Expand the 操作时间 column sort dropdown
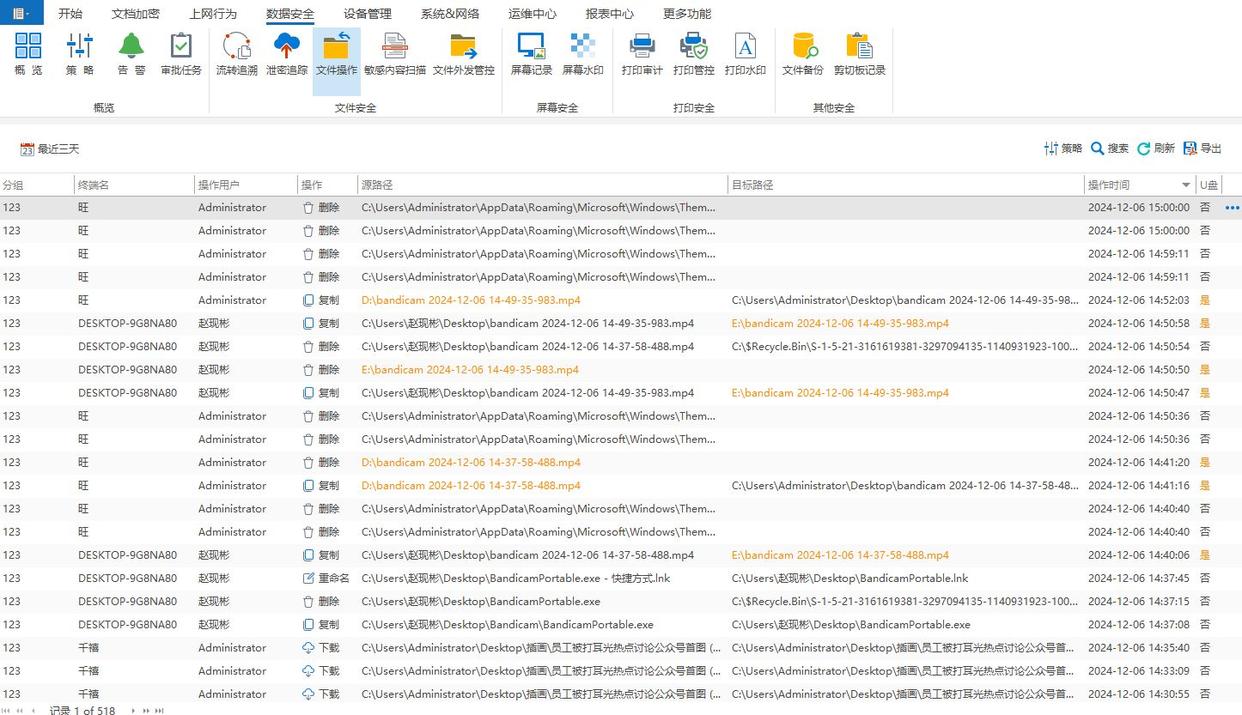 pyautogui.click(x=1186, y=185)
